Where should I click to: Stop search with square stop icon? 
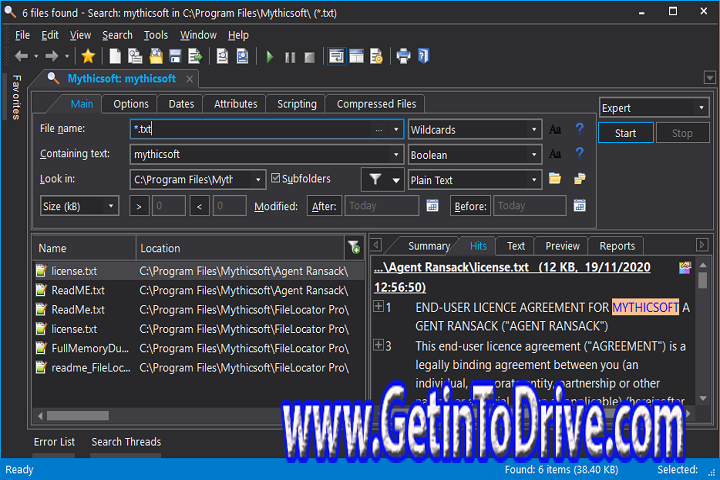310,57
